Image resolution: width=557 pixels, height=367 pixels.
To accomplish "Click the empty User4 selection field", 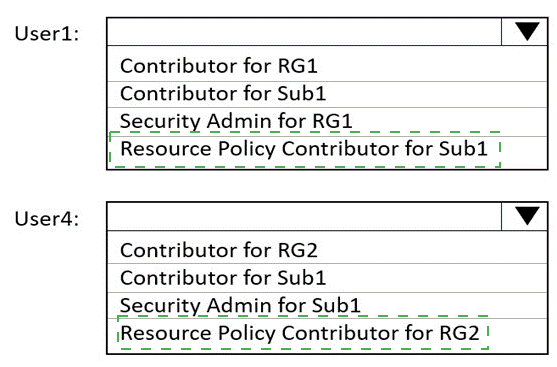I will pos(304,216).
